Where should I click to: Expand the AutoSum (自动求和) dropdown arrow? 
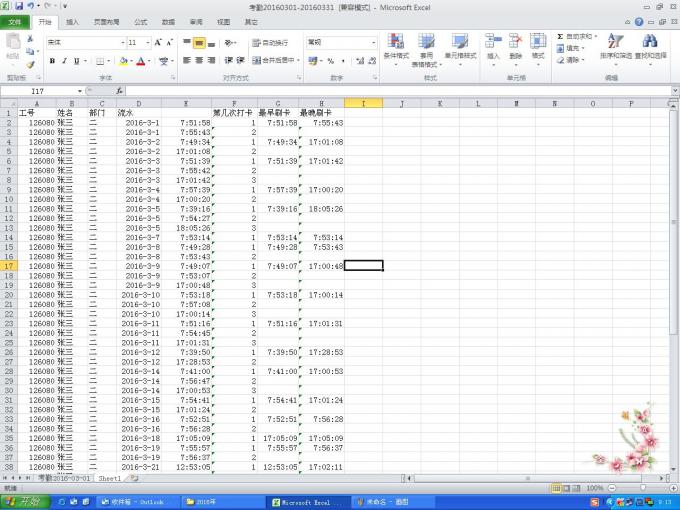pyautogui.click(x=596, y=36)
